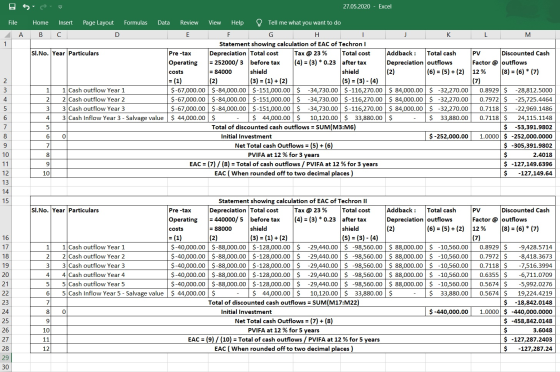Select row 1 header
560x372 pixels.
point(6,44)
